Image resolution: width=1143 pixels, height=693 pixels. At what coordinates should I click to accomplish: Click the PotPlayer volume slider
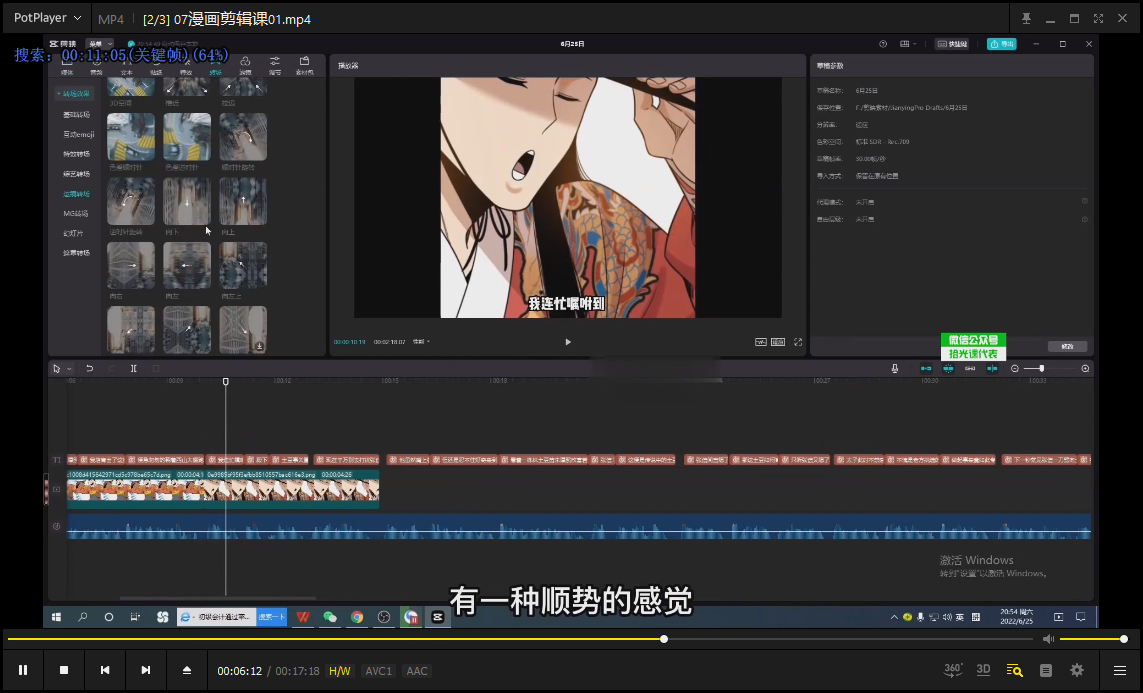(1093, 639)
